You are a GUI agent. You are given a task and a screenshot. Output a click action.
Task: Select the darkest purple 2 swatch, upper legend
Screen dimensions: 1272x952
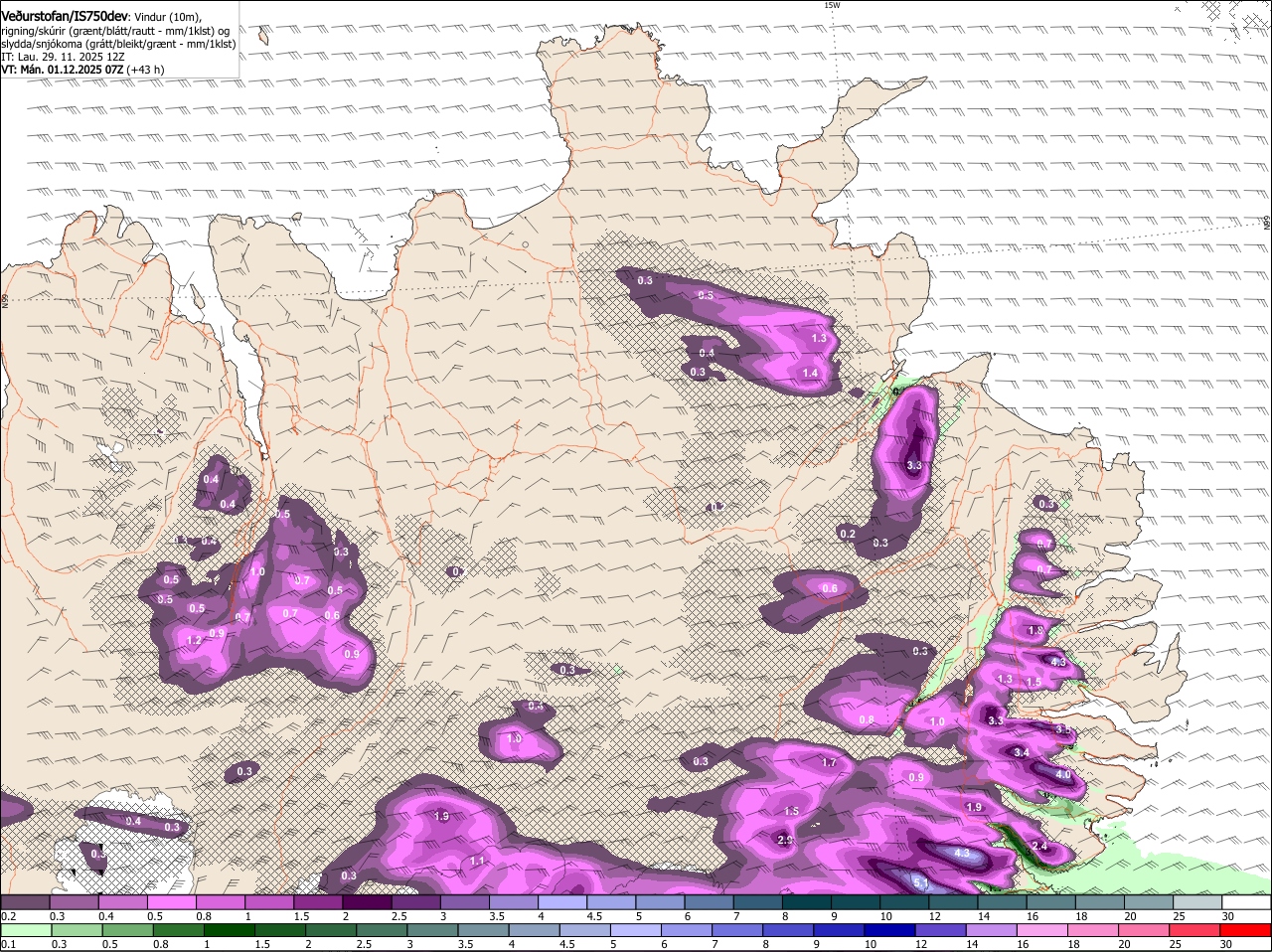click(x=367, y=900)
